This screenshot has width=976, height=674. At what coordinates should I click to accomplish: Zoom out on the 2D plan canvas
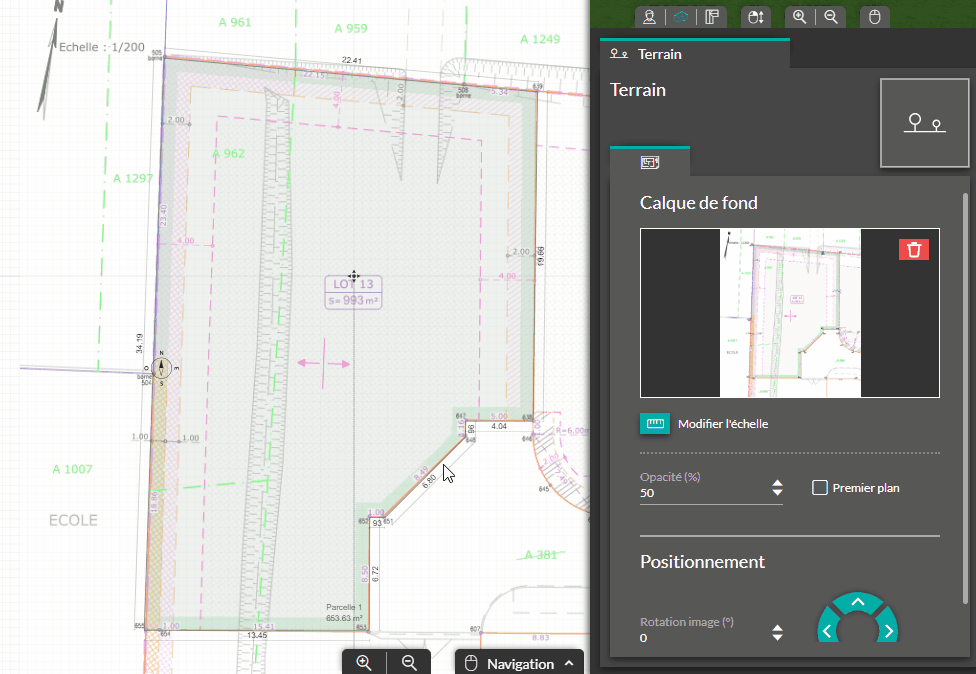pyautogui.click(x=409, y=662)
